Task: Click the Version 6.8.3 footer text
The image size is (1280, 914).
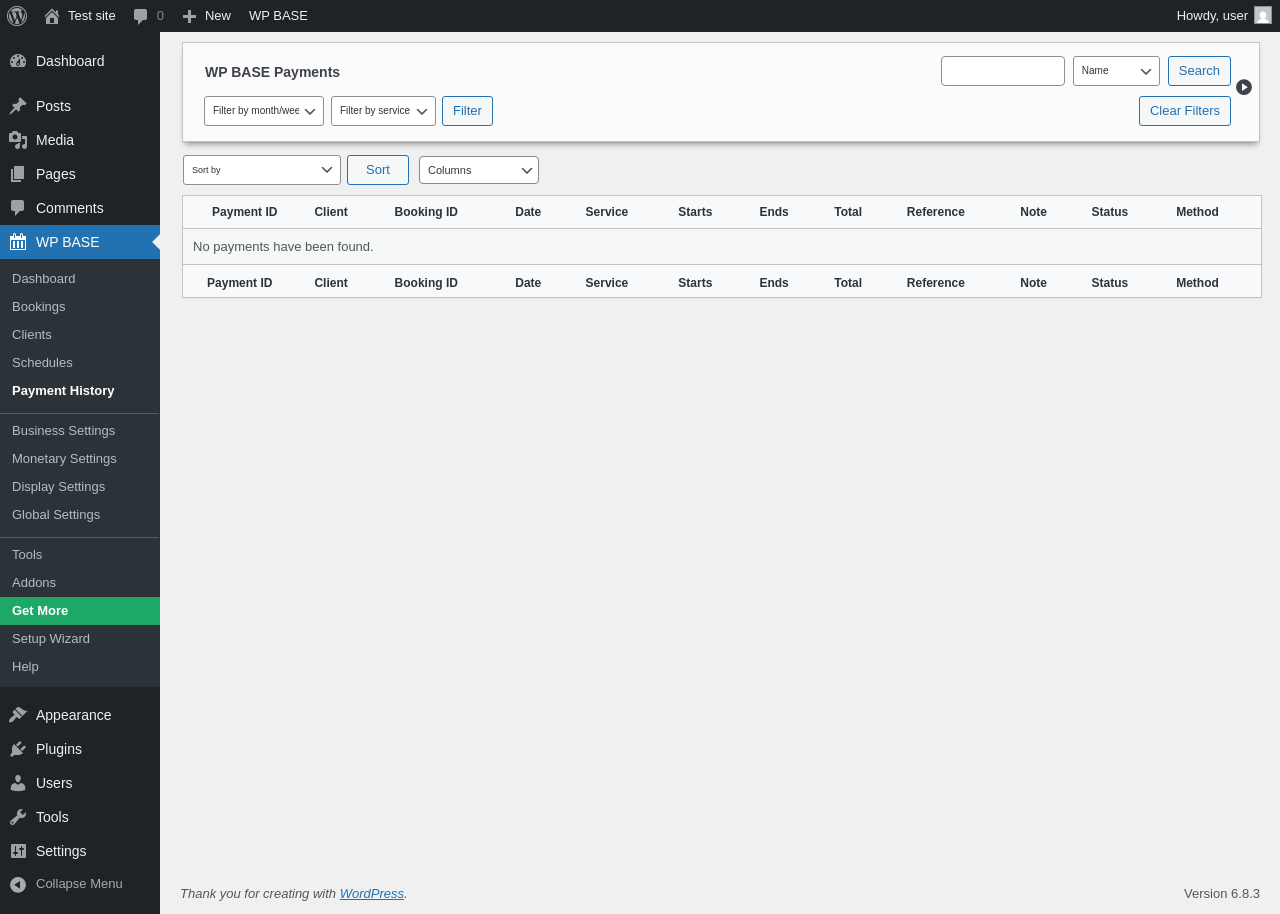Action: point(1222,894)
